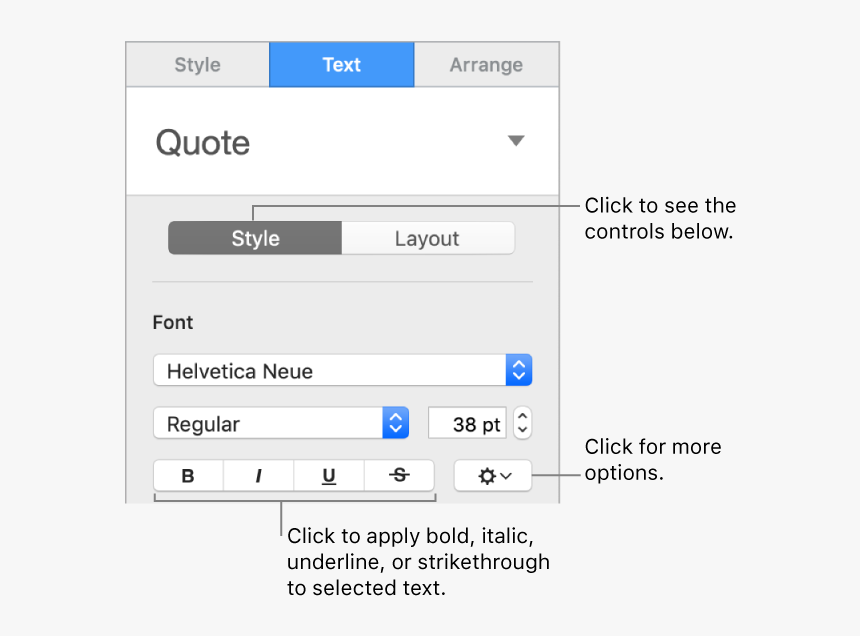Image resolution: width=860 pixels, height=636 pixels.
Task: Increase font size with the up stepper arrow
Action: tap(523, 416)
